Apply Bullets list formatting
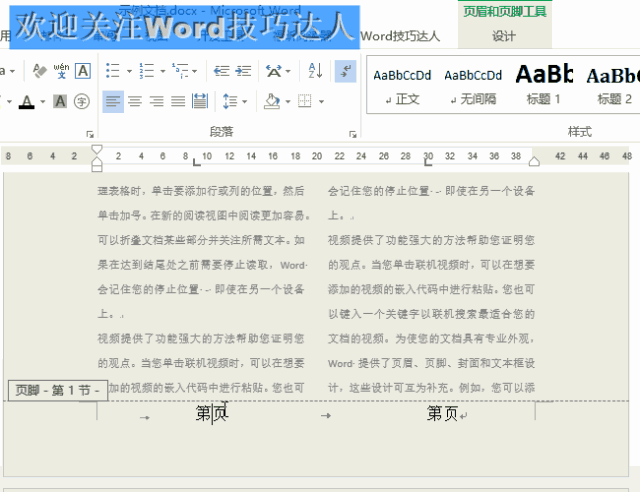This screenshot has height=492, width=640. [113, 71]
